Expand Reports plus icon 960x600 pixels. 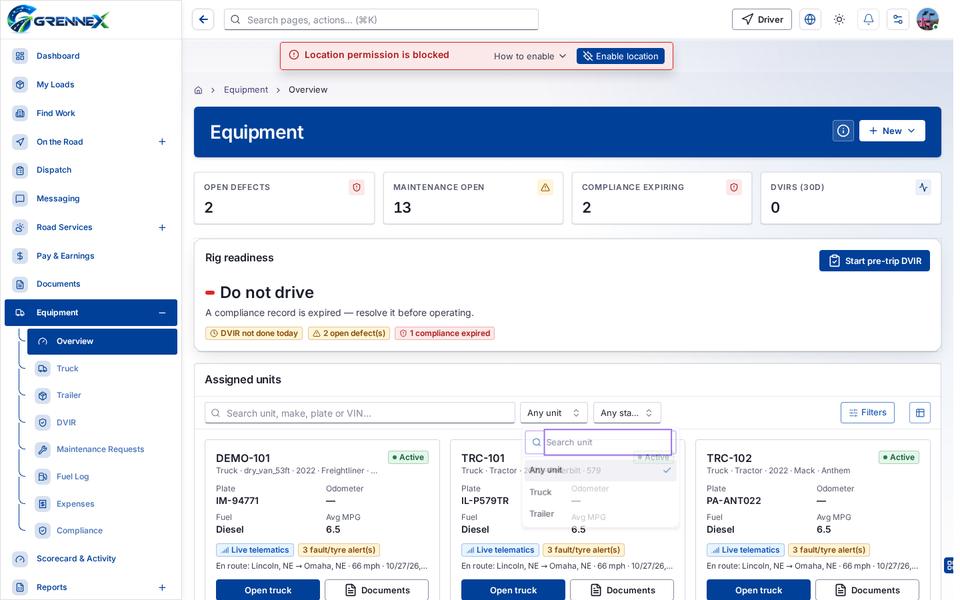point(162,588)
